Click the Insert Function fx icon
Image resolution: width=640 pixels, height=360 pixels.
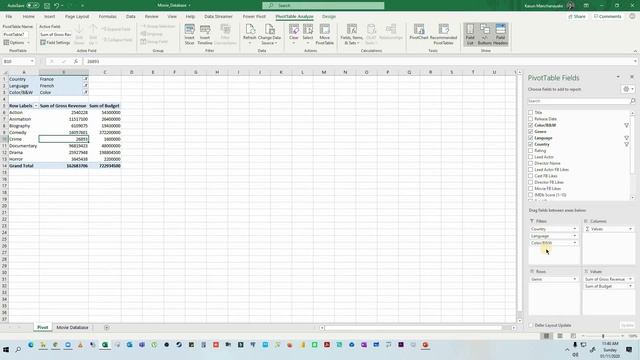point(76,61)
